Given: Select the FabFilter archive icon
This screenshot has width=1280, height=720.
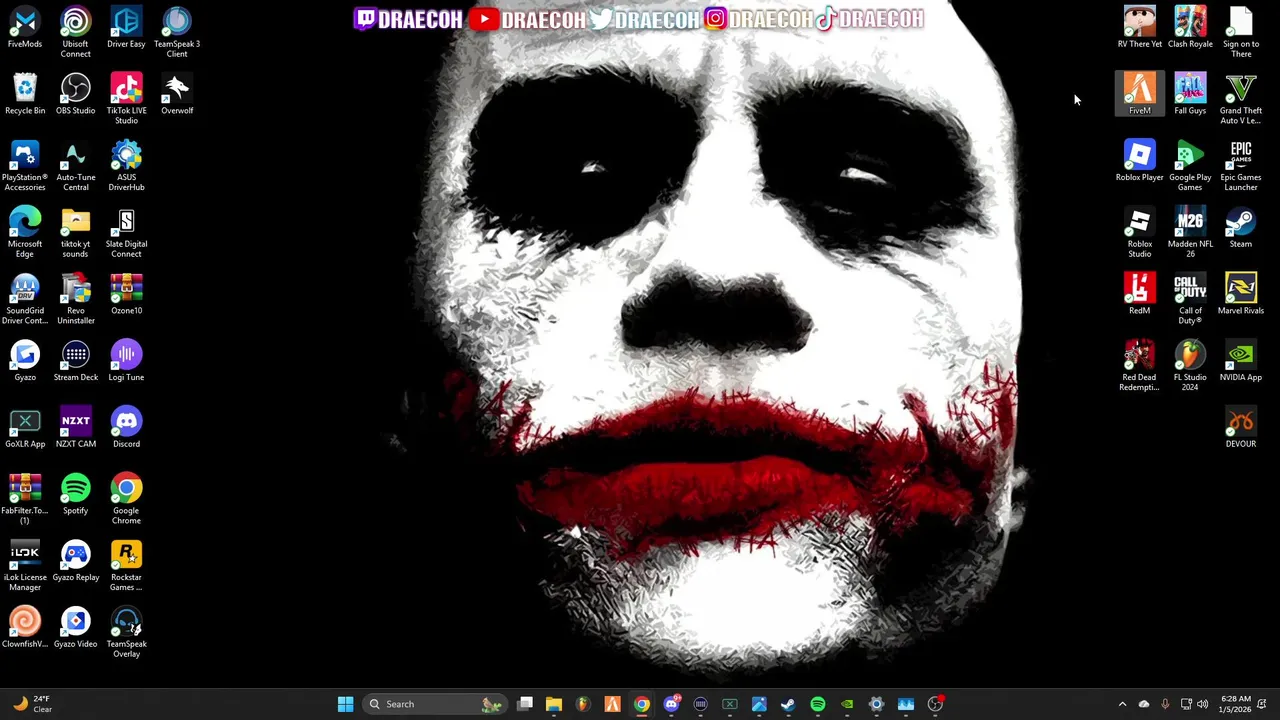Looking at the screenshot, I should (25, 499).
